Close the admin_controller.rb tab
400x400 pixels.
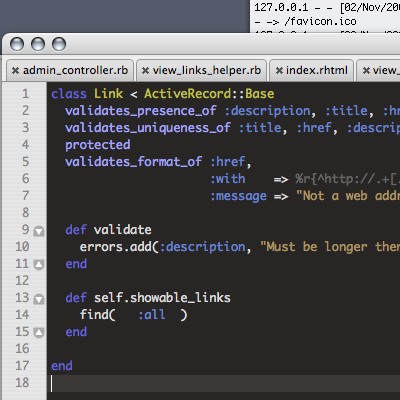(x=15, y=71)
